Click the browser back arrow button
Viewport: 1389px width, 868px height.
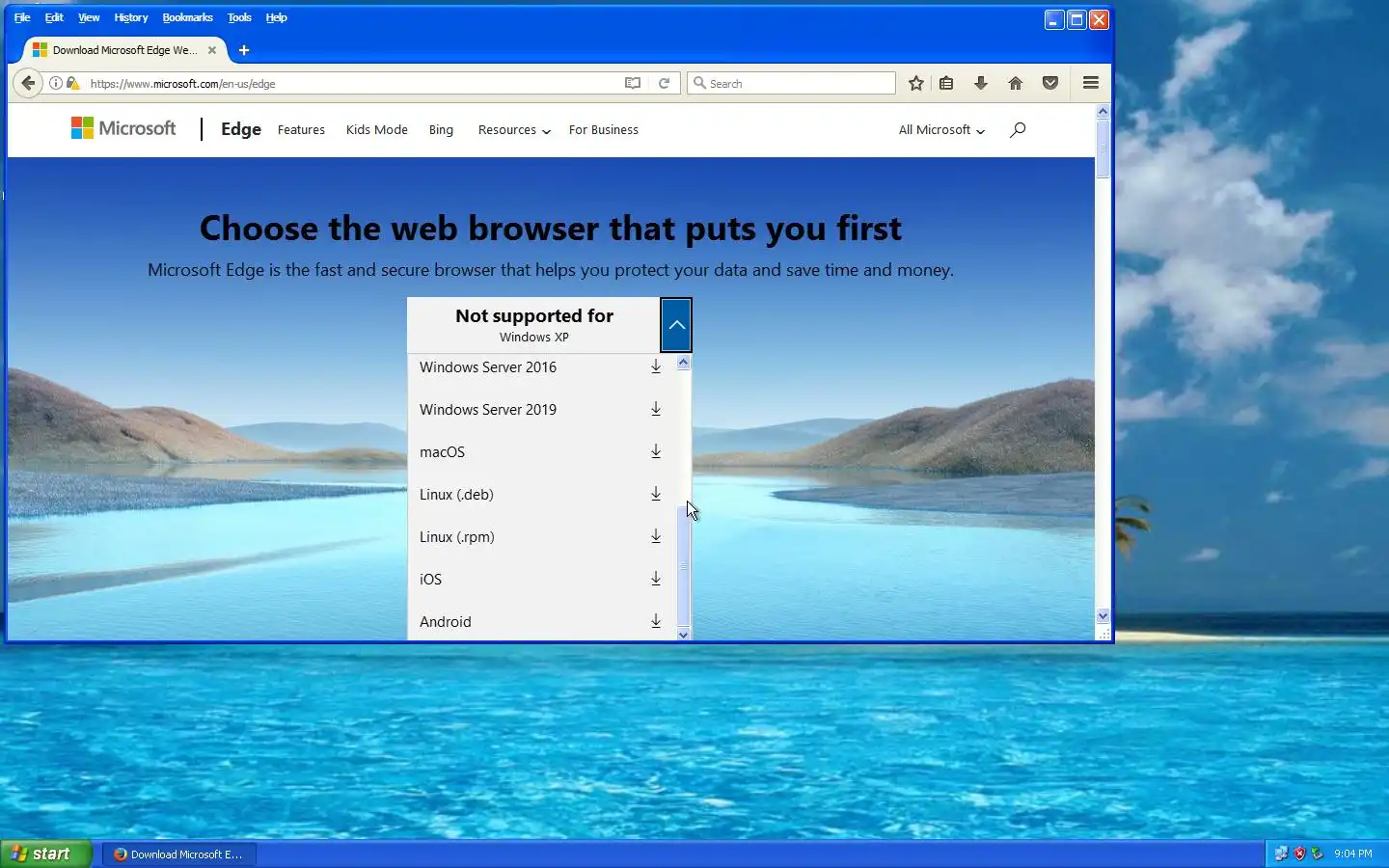[x=28, y=83]
